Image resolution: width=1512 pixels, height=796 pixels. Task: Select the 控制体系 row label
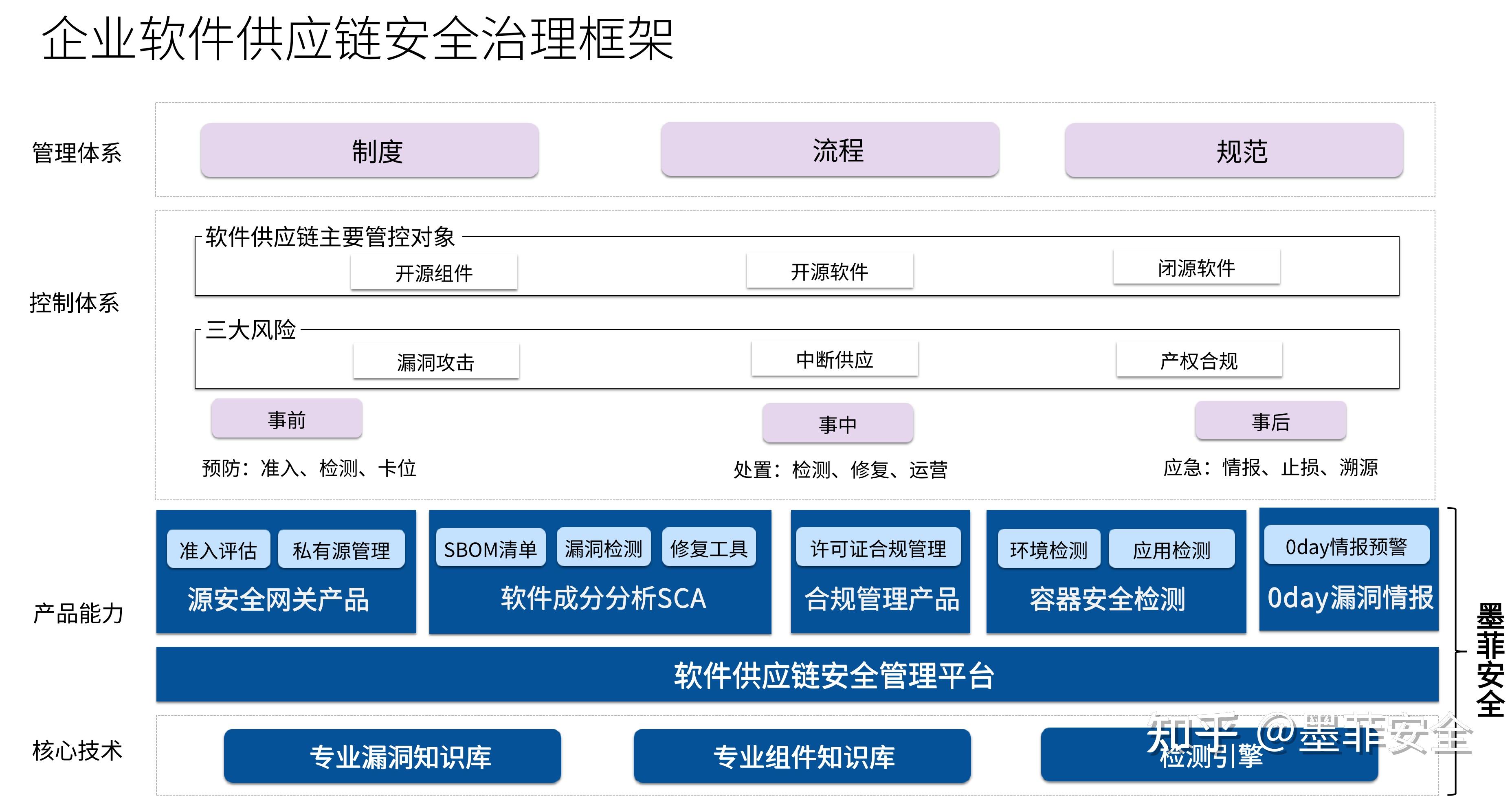click(75, 303)
